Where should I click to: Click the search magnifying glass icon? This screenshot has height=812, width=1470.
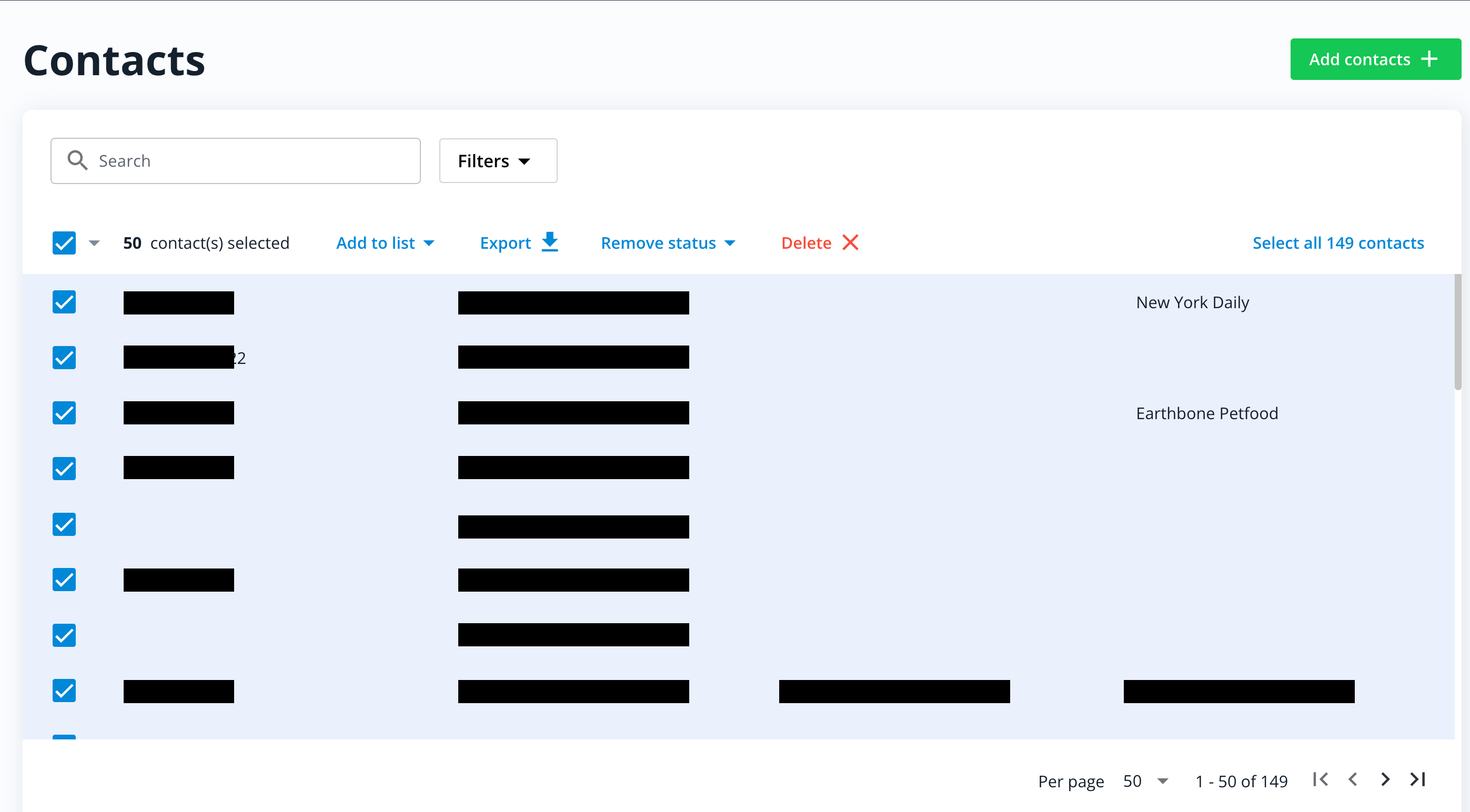coord(78,160)
